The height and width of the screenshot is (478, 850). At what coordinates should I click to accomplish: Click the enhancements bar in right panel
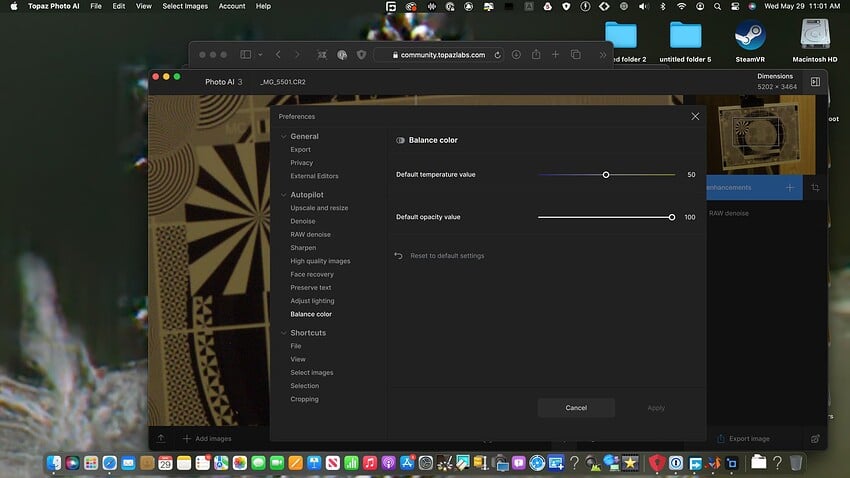pos(754,188)
